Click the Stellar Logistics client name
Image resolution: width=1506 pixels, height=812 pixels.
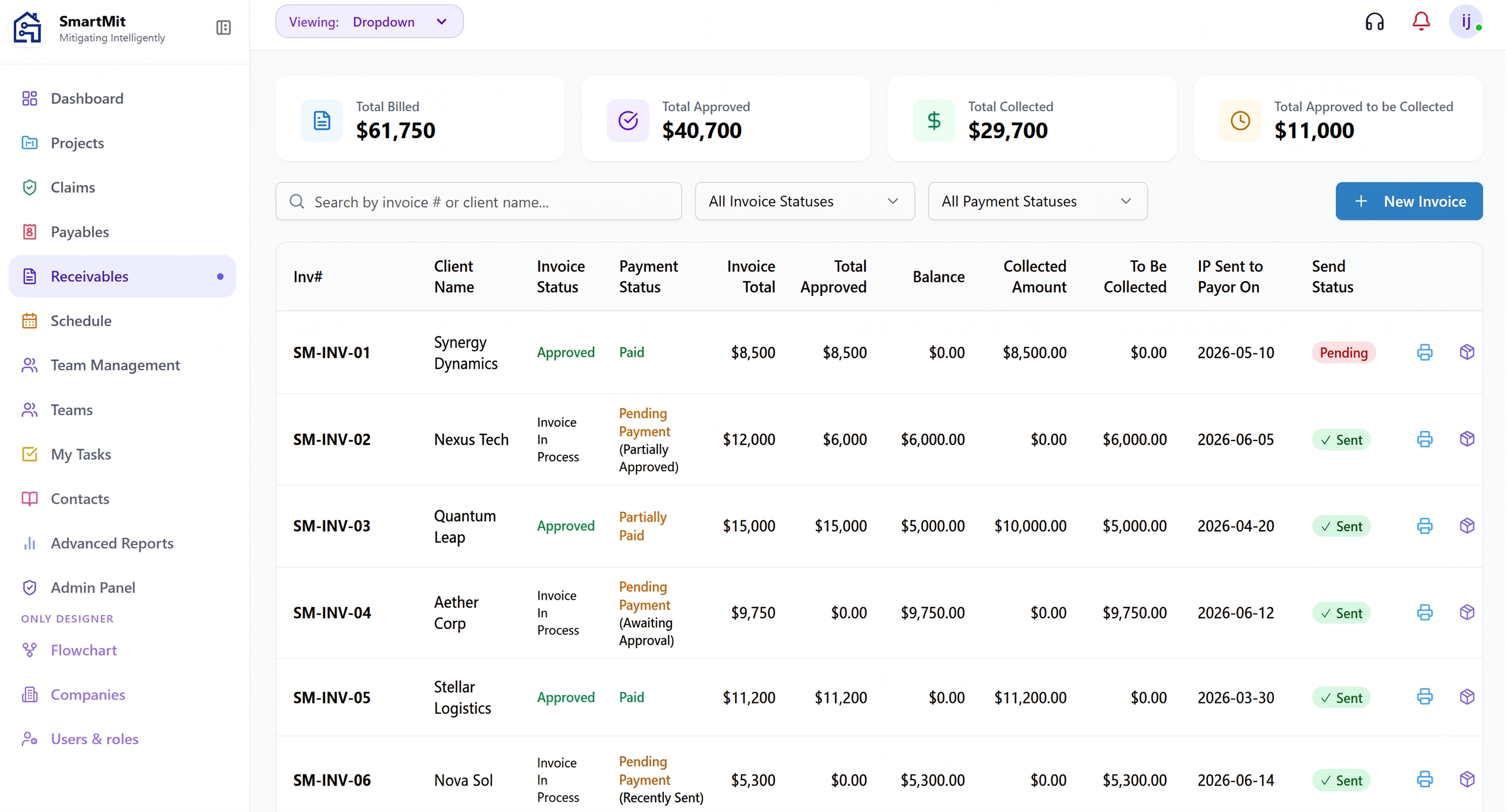(462, 698)
